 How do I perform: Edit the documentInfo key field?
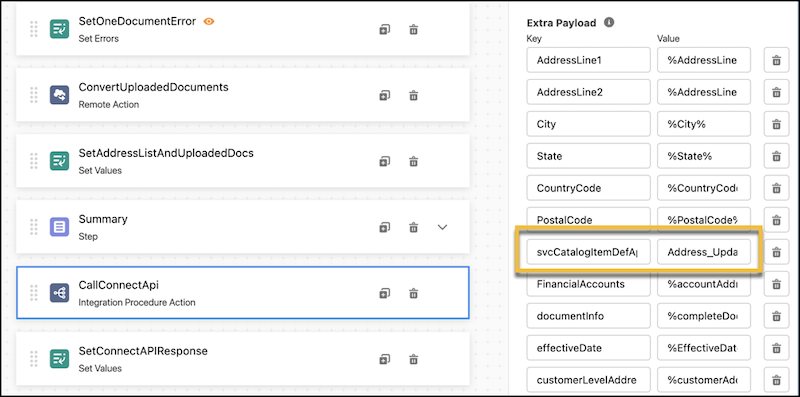pyautogui.click(x=588, y=316)
